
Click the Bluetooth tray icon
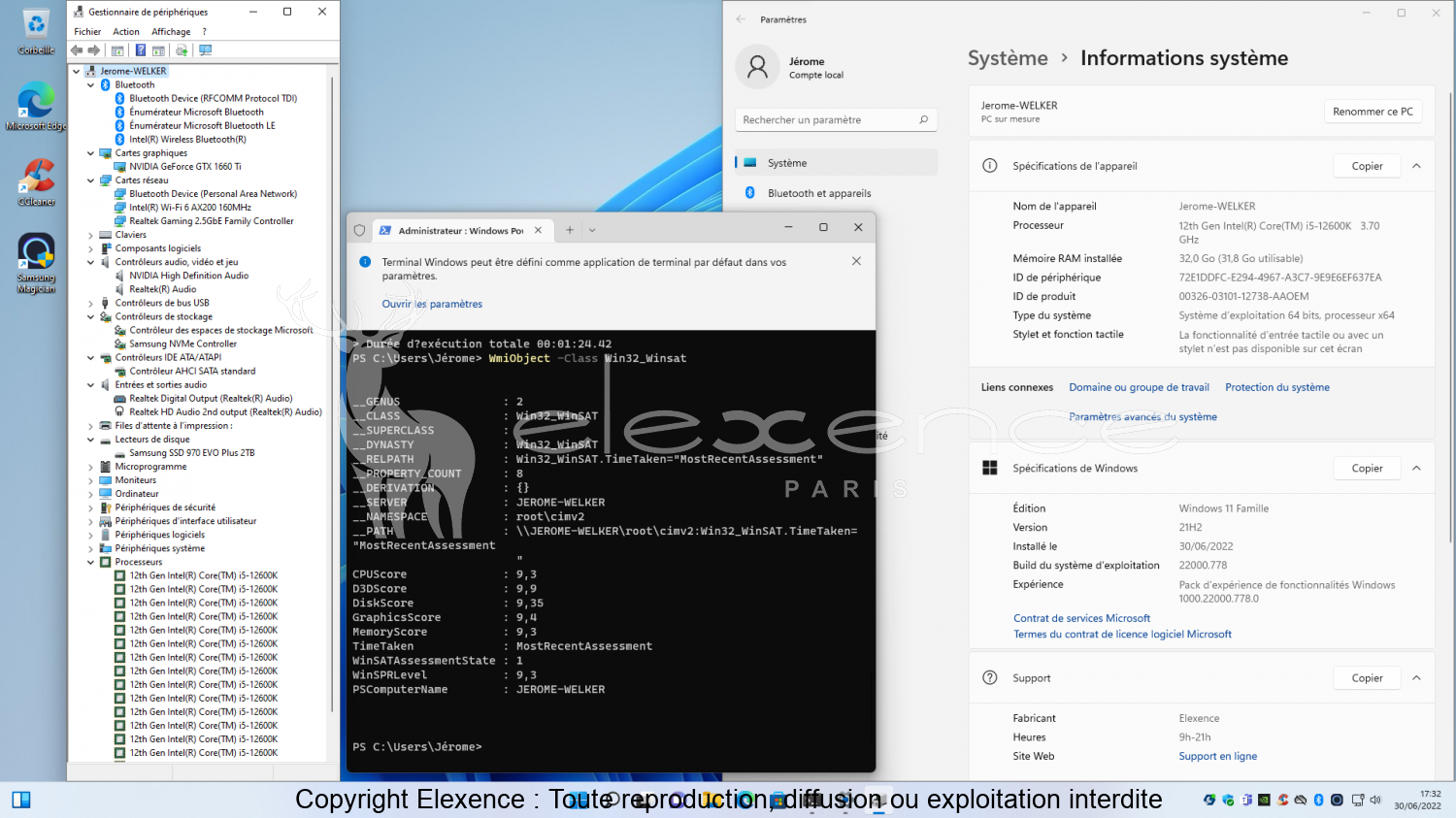pos(1318,800)
